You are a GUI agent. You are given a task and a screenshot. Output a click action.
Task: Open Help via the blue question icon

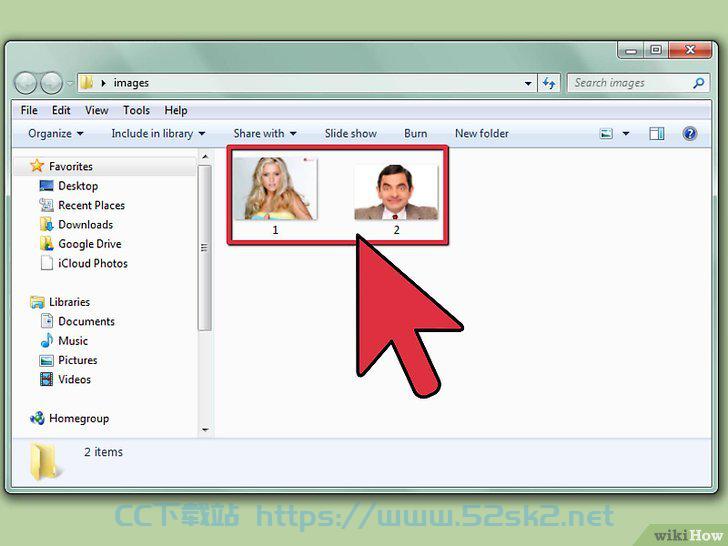(x=690, y=134)
